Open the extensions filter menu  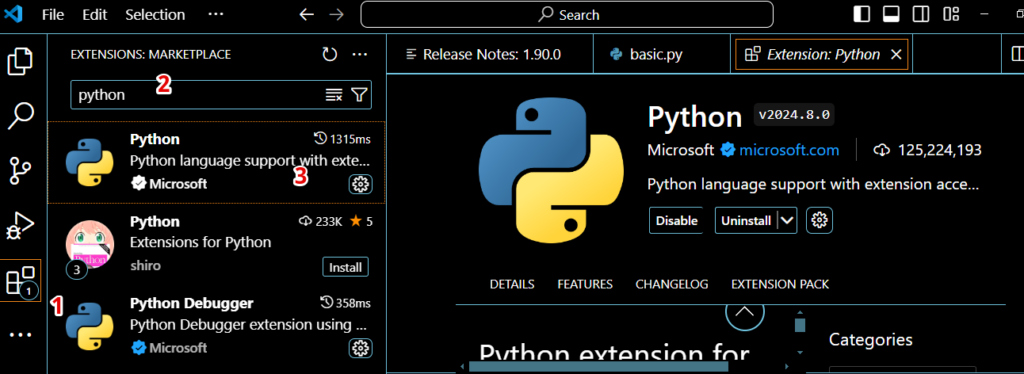[359, 95]
